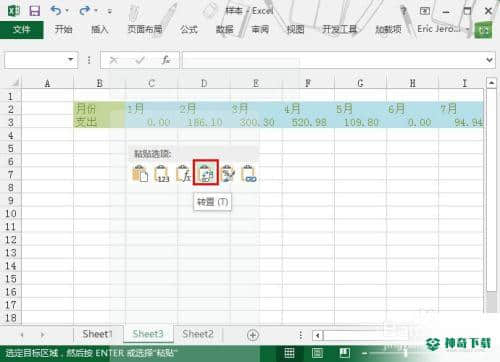This screenshot has height=362, width=500.
Task: Click the Excel application icon
Action: coord(13,11)
